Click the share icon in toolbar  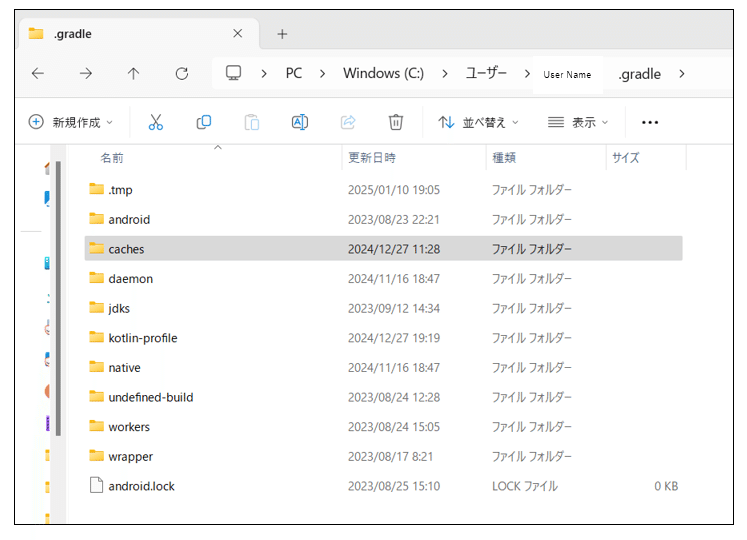tap(348, 122)
